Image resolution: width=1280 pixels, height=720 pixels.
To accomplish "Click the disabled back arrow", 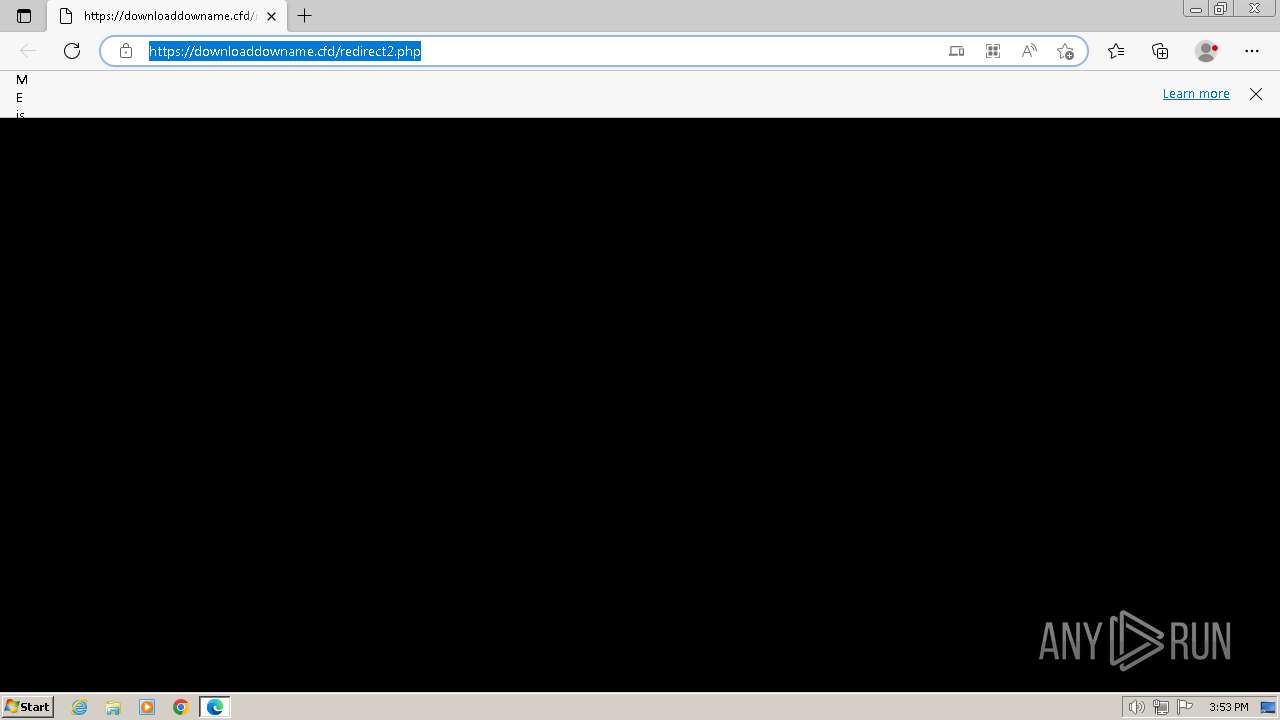I will tap(28, 51).
